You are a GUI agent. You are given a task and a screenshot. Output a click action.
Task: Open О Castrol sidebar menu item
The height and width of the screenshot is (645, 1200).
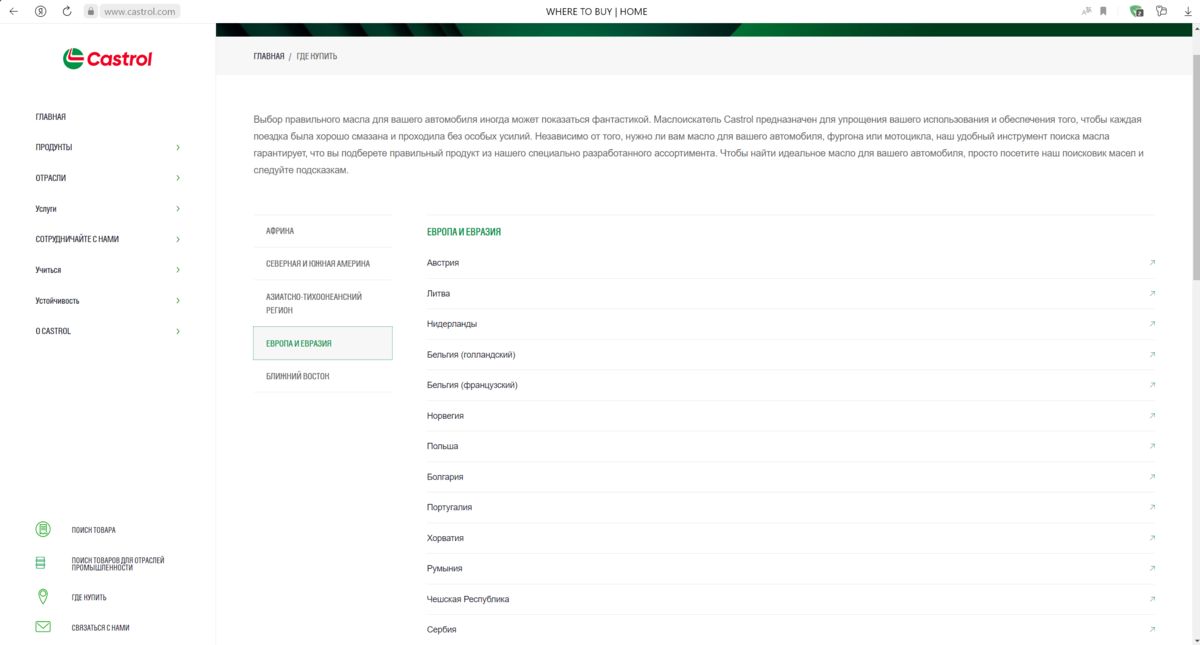53,331
